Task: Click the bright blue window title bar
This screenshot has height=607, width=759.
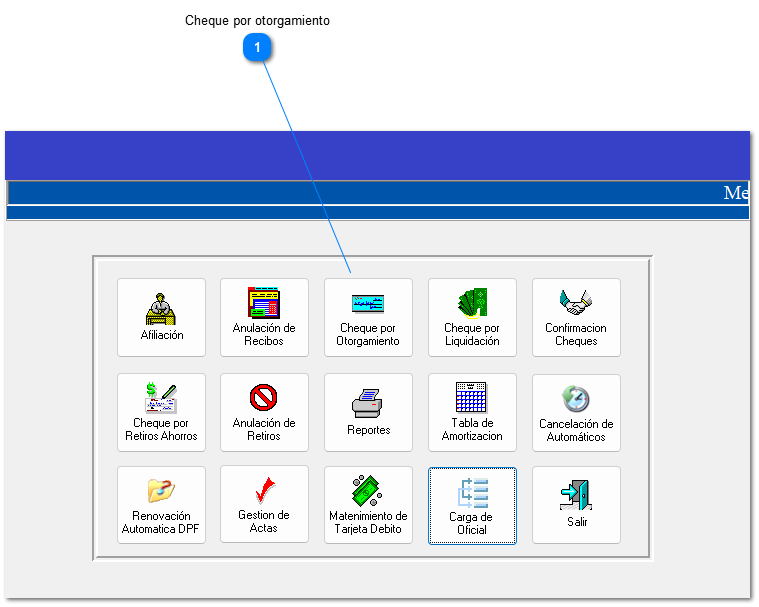Action: coord(377,155)
